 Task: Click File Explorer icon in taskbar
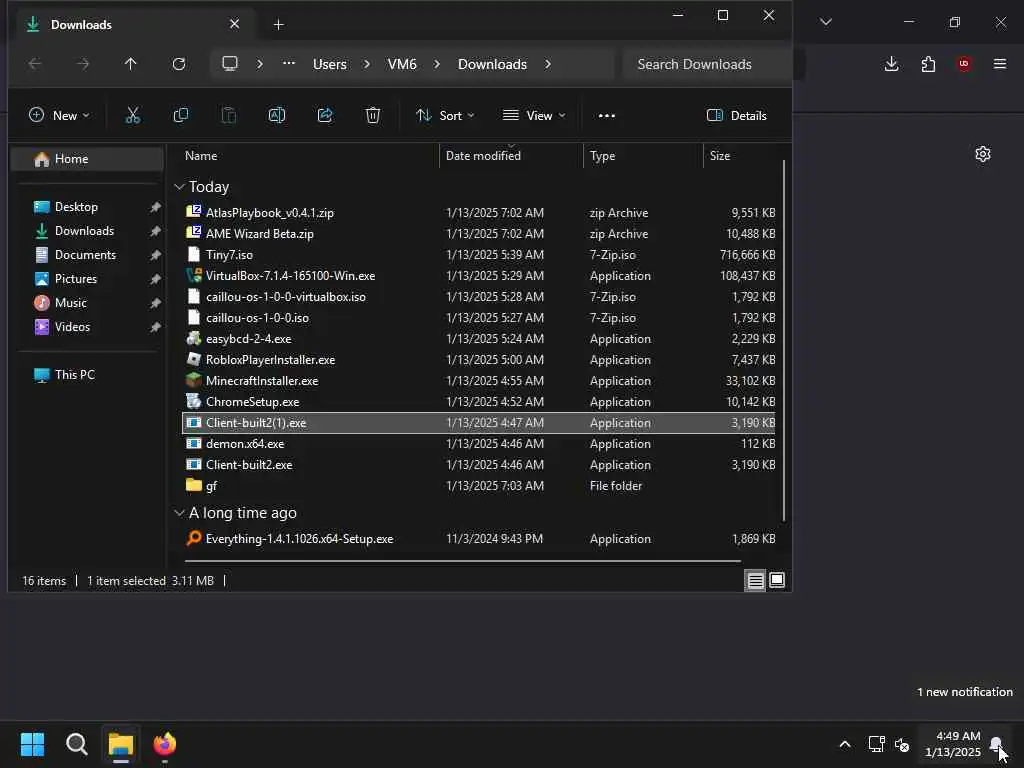[121, 744]
